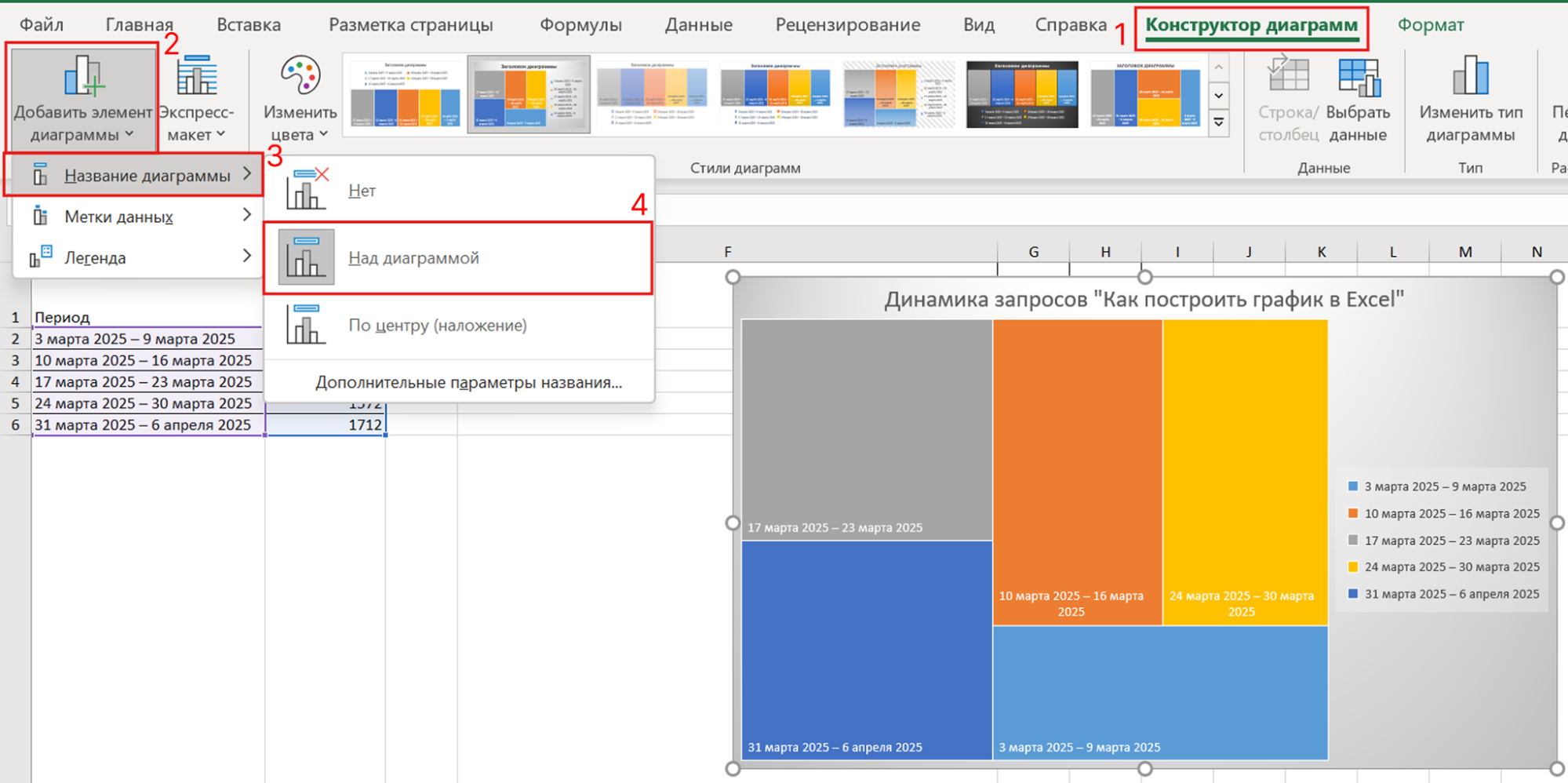Expand the full chart styles gallery
Image resolution: width=1568 pixels, height=783 pixels.
click(x=1218, y=121)
